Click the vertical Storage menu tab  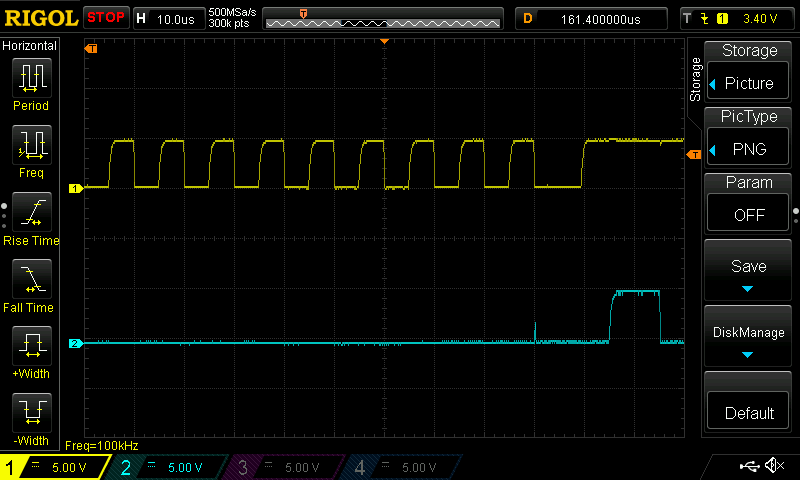[695, 79]
